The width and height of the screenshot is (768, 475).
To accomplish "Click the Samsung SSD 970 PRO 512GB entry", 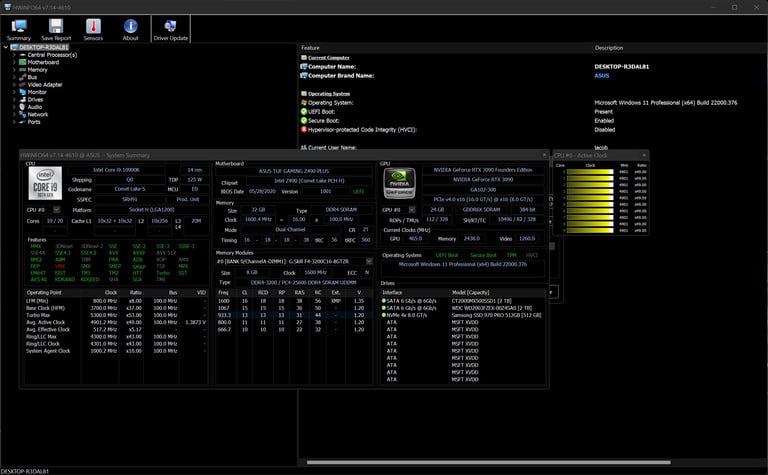I will point(496,315).
